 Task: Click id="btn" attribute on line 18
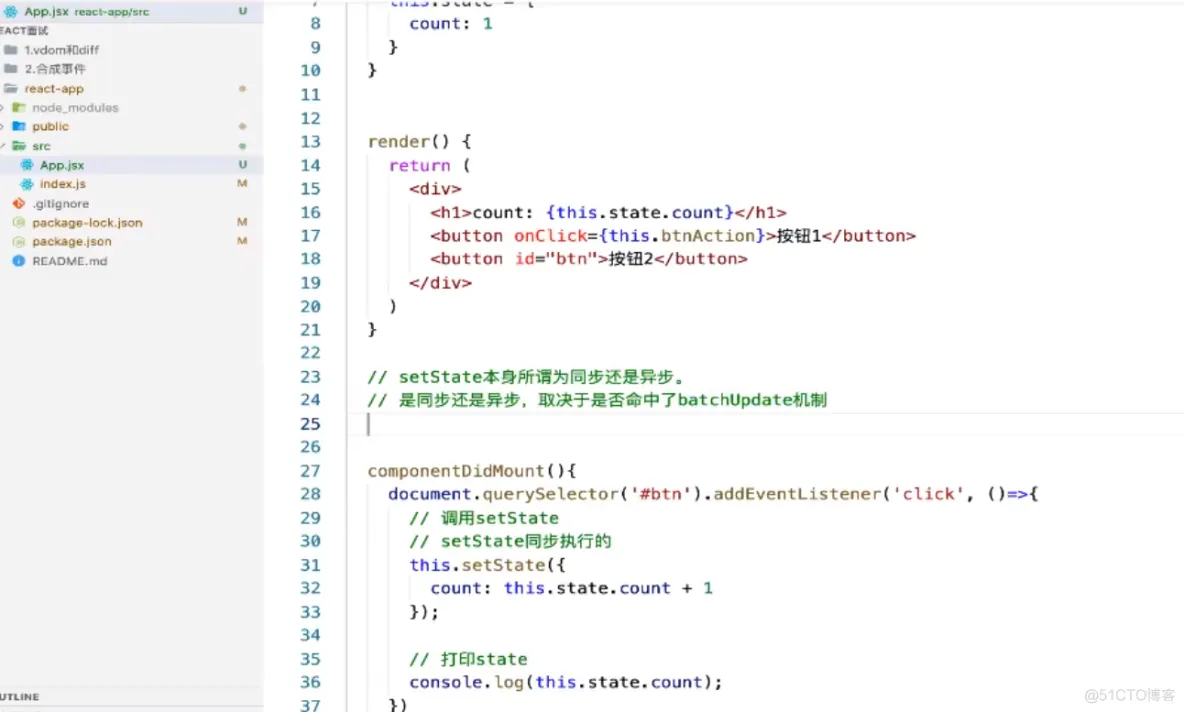557,259
